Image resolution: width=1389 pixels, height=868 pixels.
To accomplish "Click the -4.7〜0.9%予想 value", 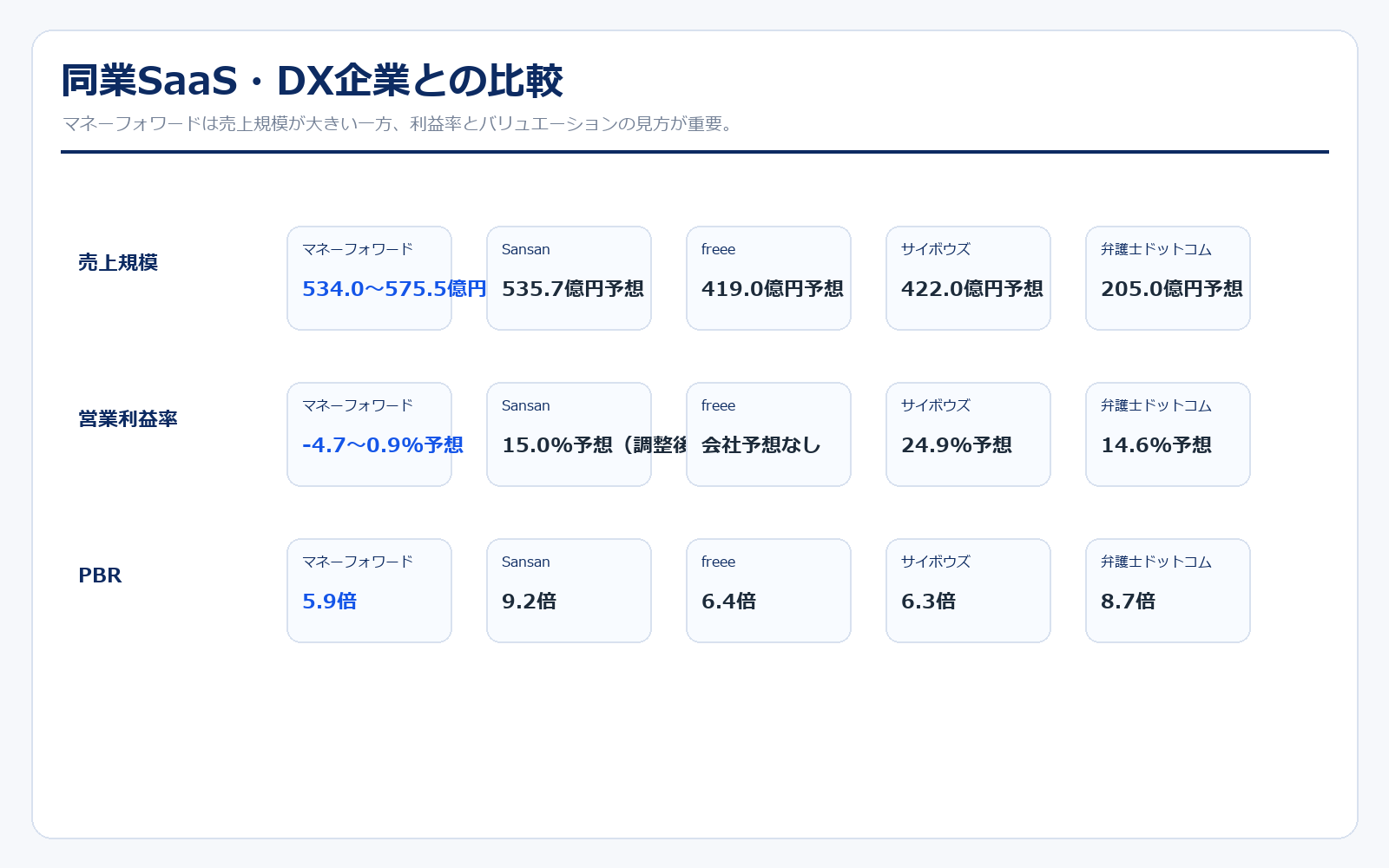I will (x=383, y=445).
